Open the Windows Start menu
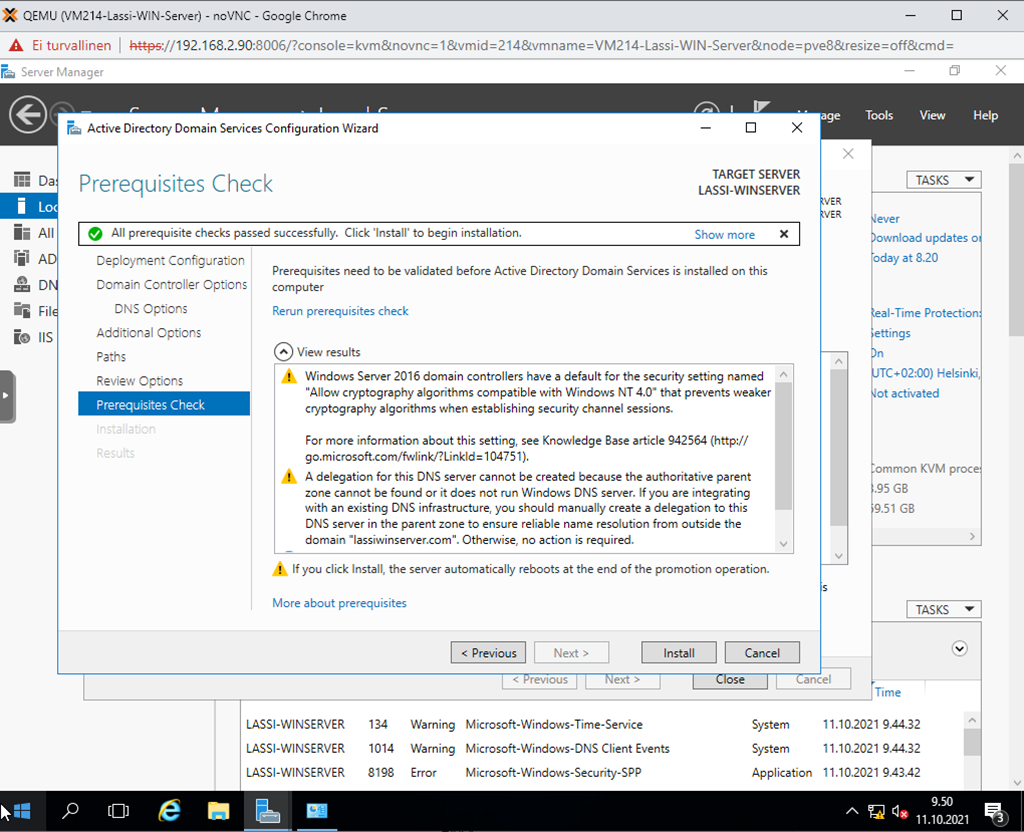 22,811
